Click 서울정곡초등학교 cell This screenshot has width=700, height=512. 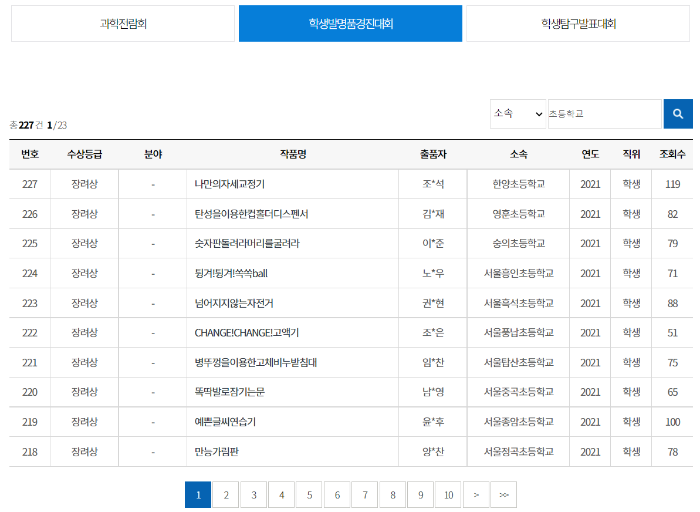coord(518,452)
